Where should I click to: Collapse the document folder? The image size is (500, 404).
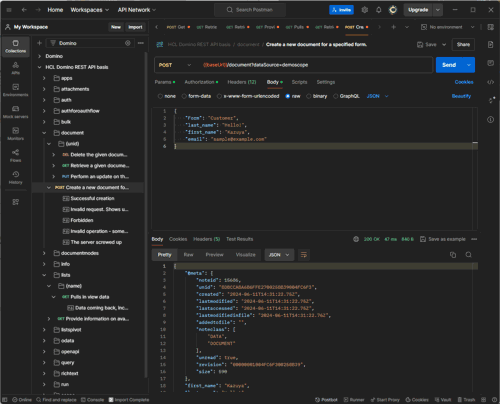44,133
